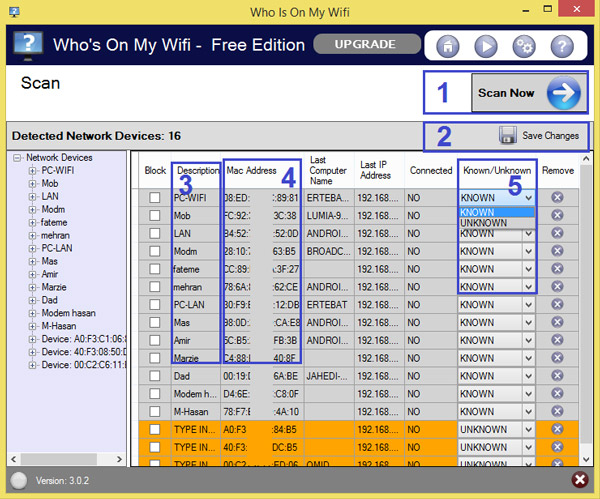Collapse the Network Devices tree root
The width and height of the screenshot is (600, 499).
[17, 158]
